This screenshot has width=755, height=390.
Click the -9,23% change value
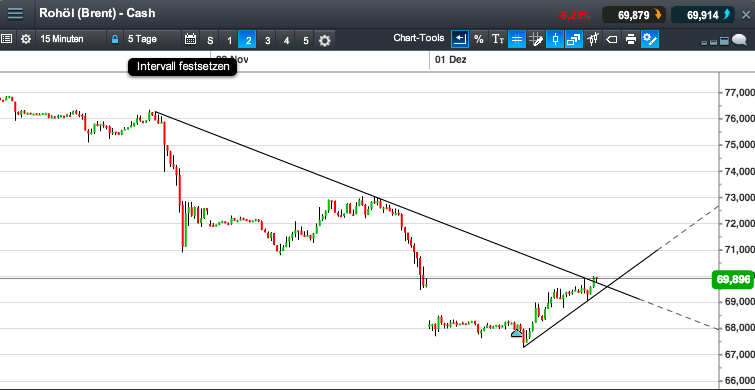574,16
